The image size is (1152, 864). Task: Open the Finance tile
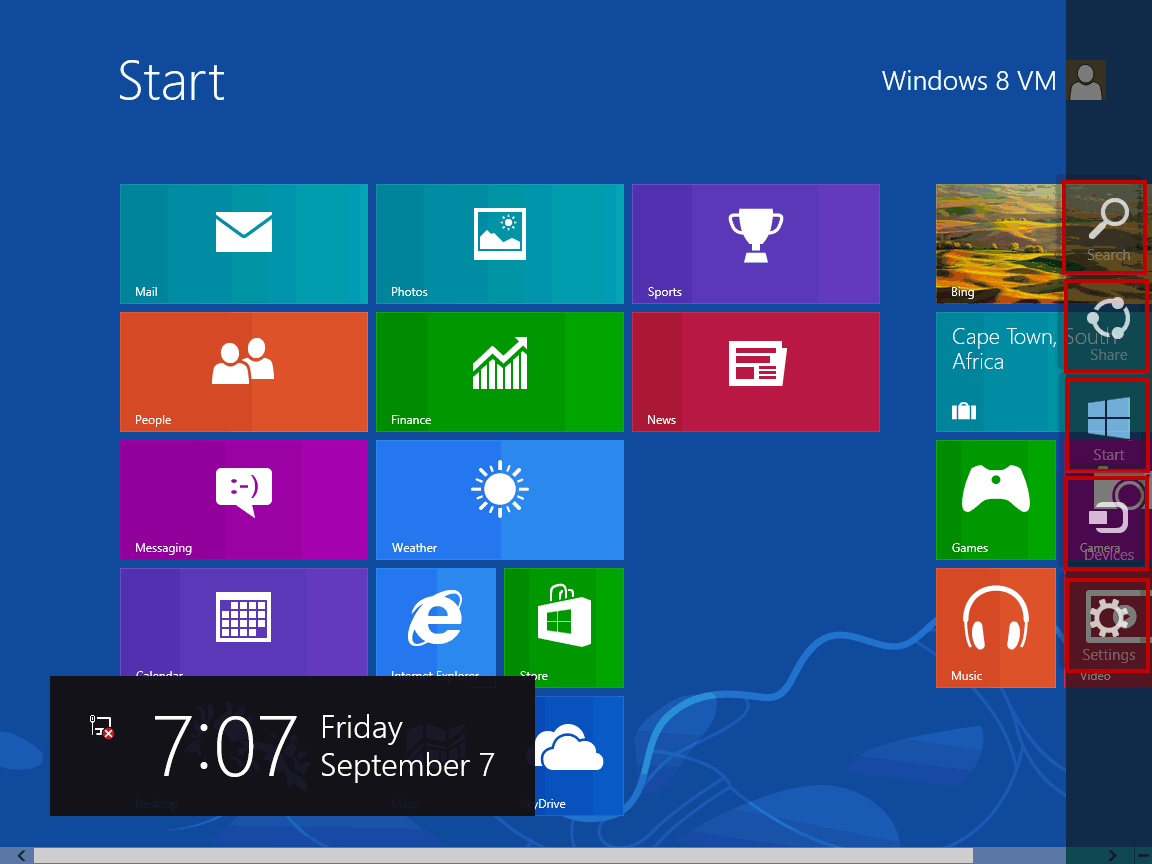click(x=500, y=372)
